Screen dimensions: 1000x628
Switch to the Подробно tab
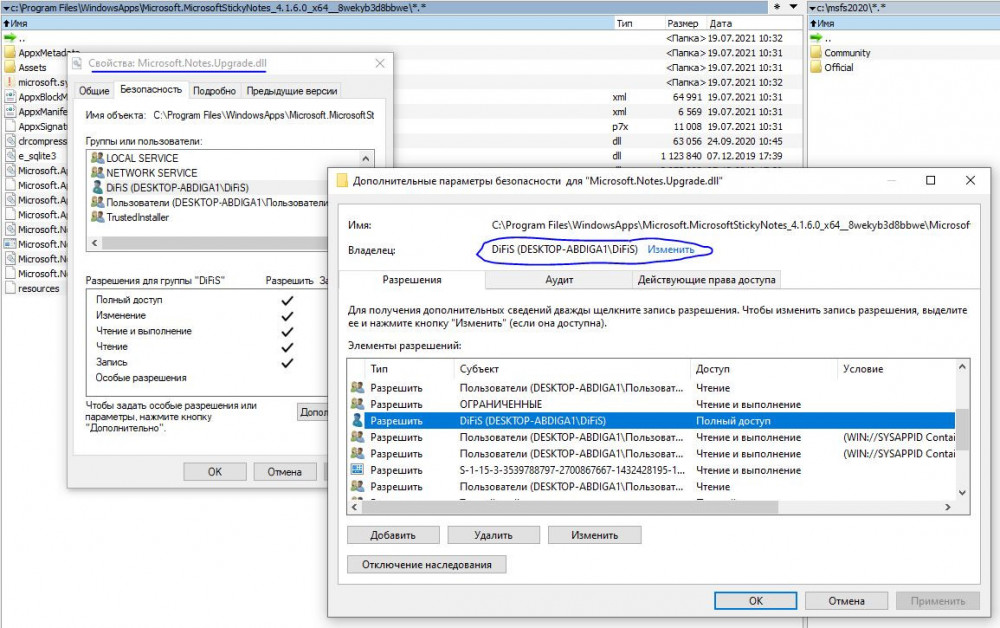(x=213, y=90)
